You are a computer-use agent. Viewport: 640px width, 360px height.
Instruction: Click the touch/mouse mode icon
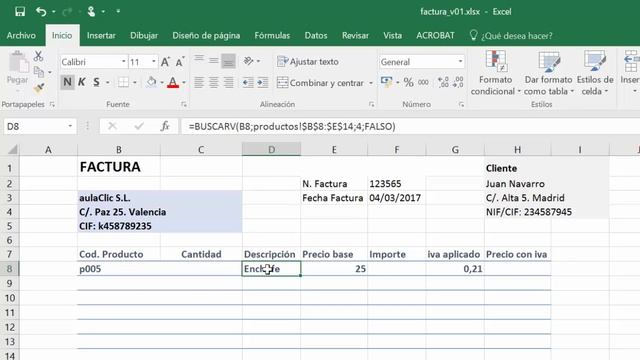(x=91, y=11)
